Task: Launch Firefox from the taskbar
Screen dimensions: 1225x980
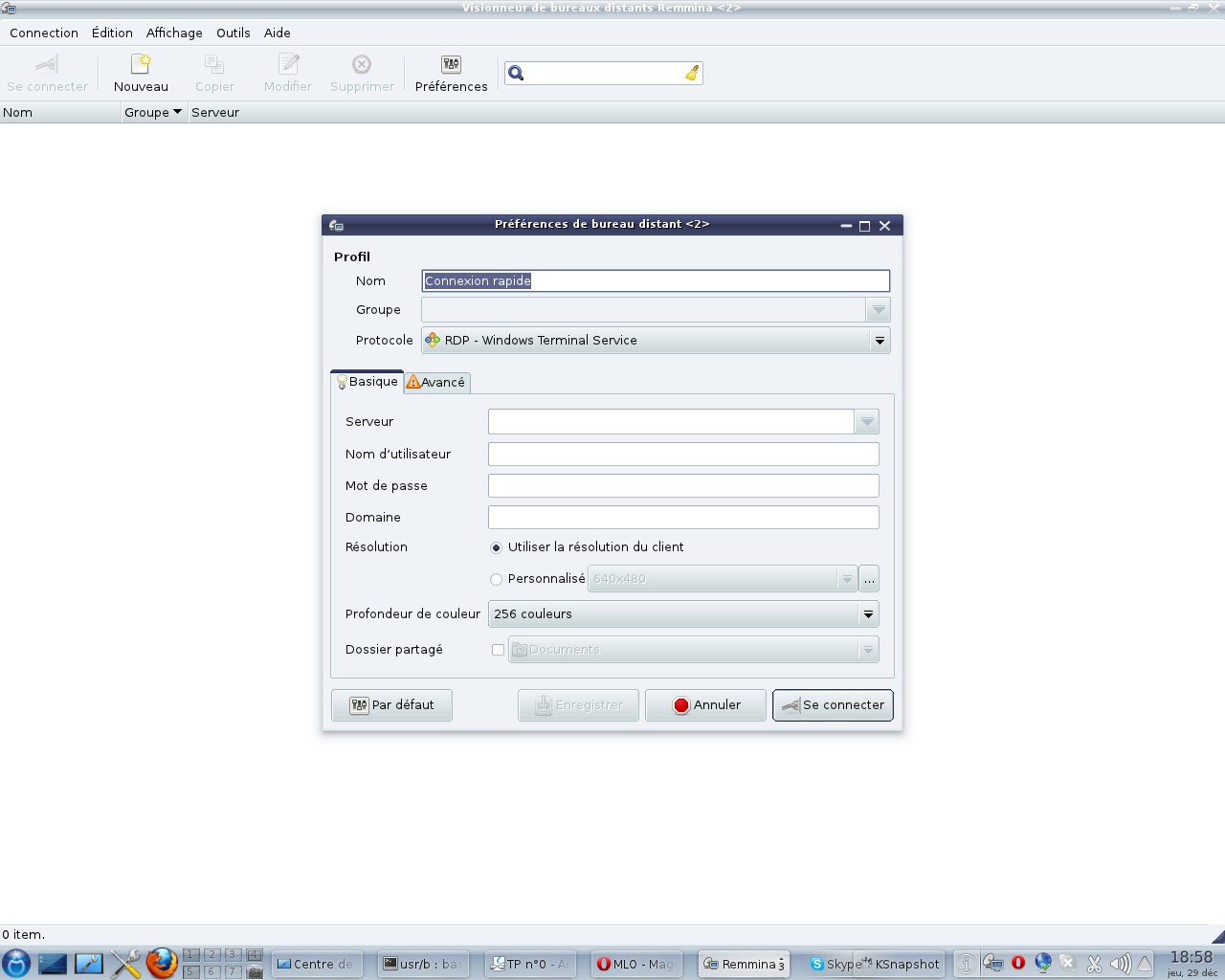Action: [162, 963]
